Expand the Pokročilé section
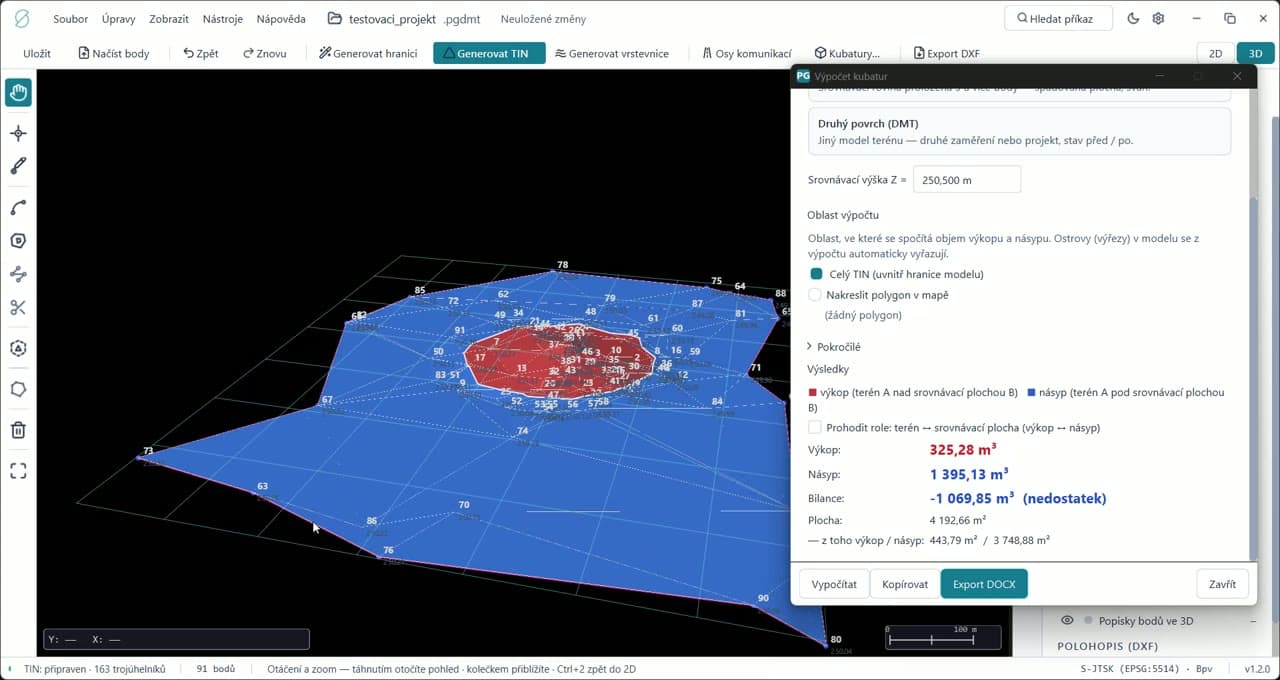 click(834, 346)
